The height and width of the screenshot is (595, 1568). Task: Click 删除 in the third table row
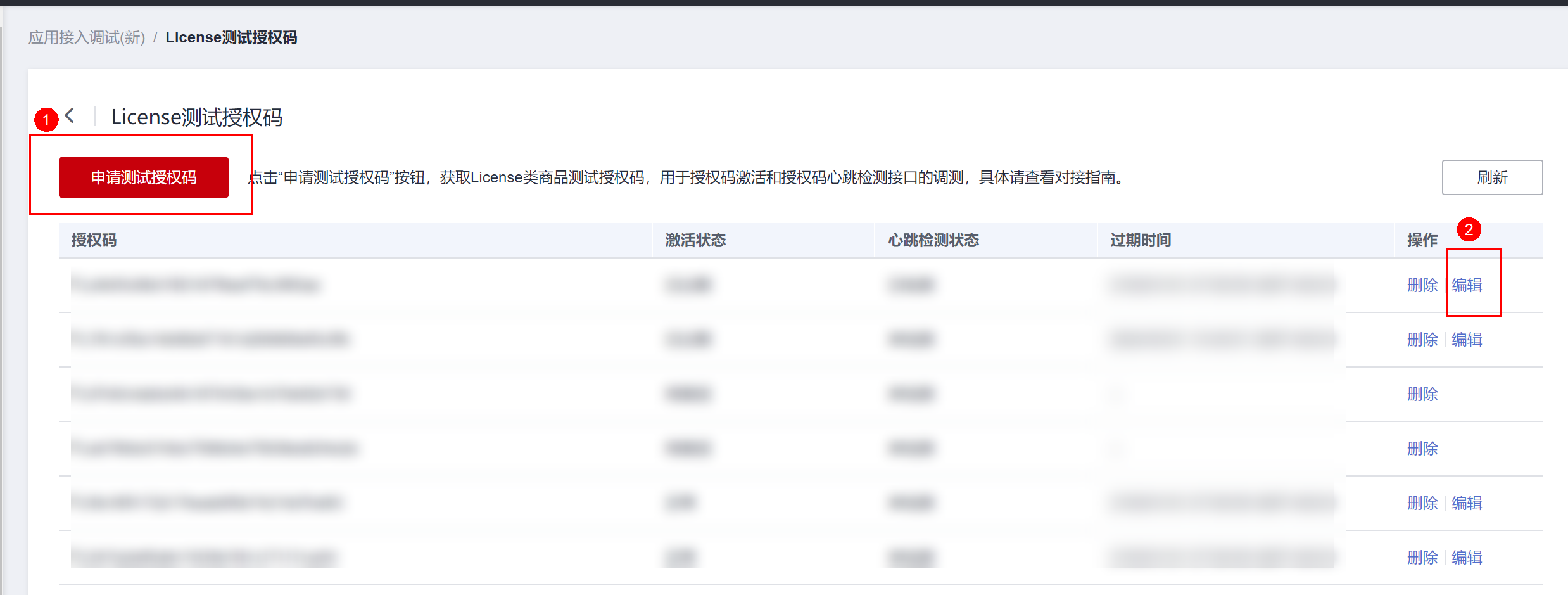click(x=1422, y=394)
